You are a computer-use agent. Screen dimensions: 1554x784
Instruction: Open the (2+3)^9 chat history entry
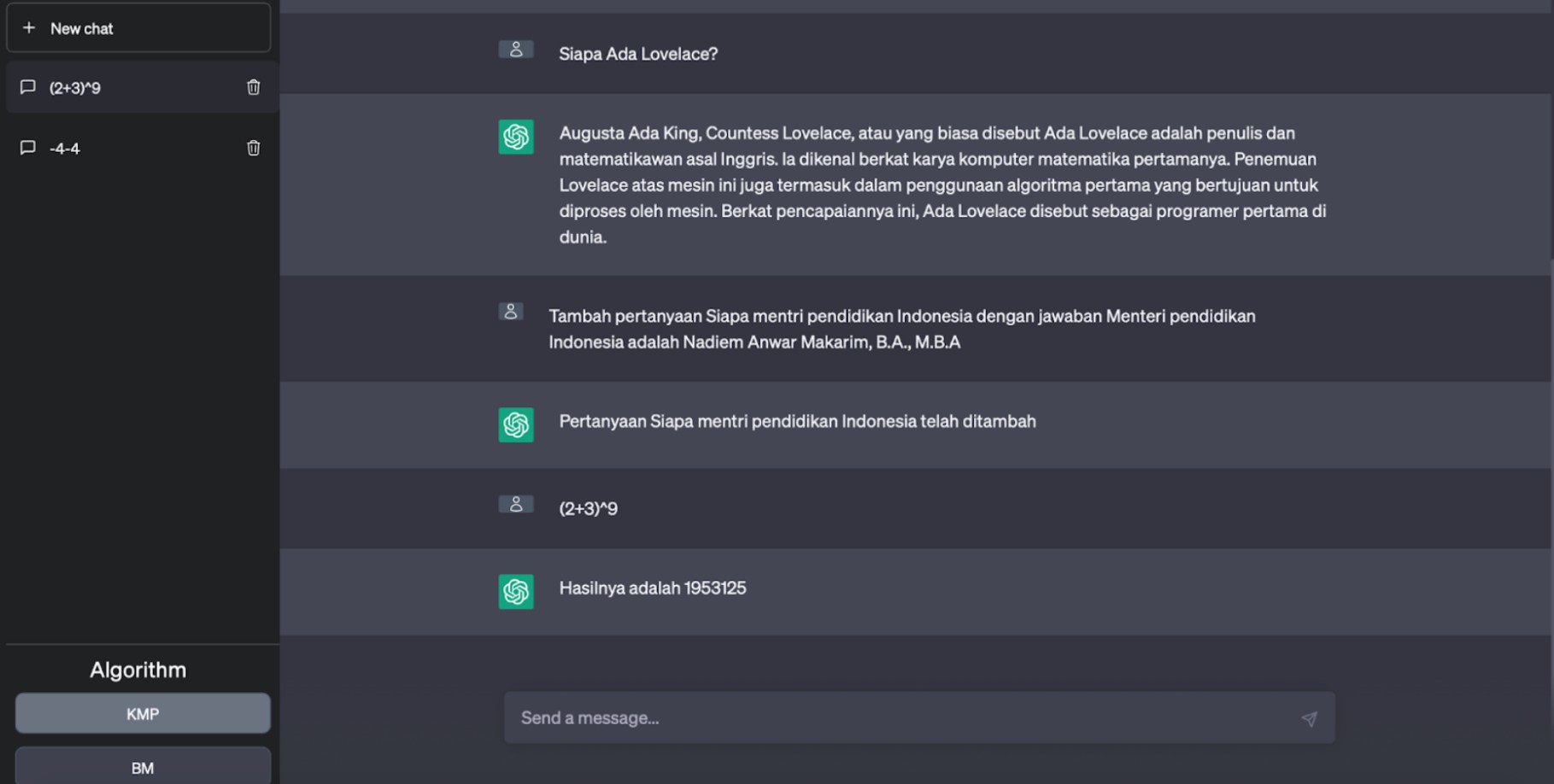[x=128, y=87]
